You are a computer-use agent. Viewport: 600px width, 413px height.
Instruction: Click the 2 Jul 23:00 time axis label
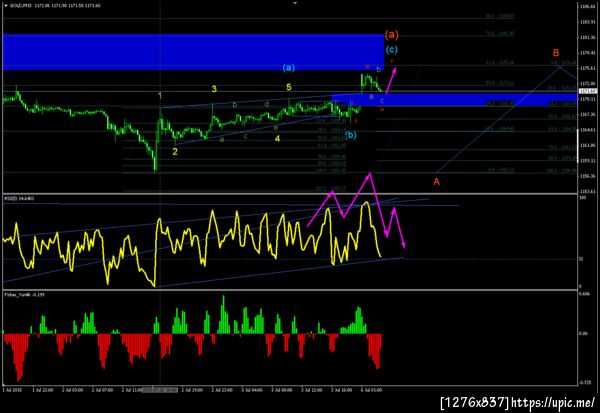point(222,390)
